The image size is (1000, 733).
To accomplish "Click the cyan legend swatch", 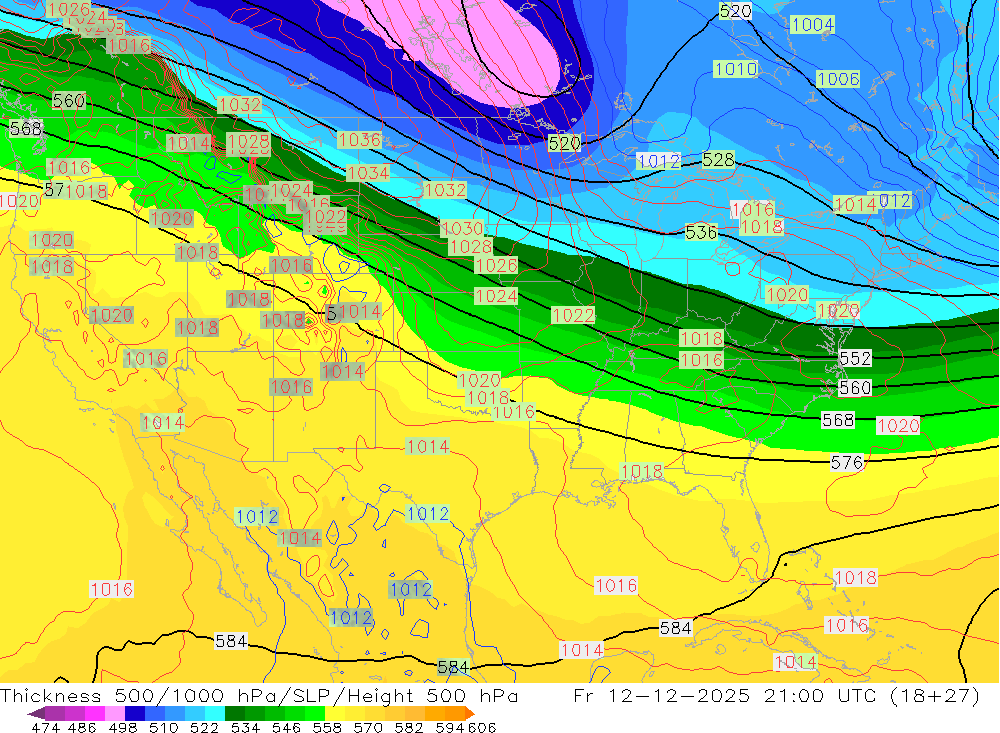I will [x=214, y=714].
